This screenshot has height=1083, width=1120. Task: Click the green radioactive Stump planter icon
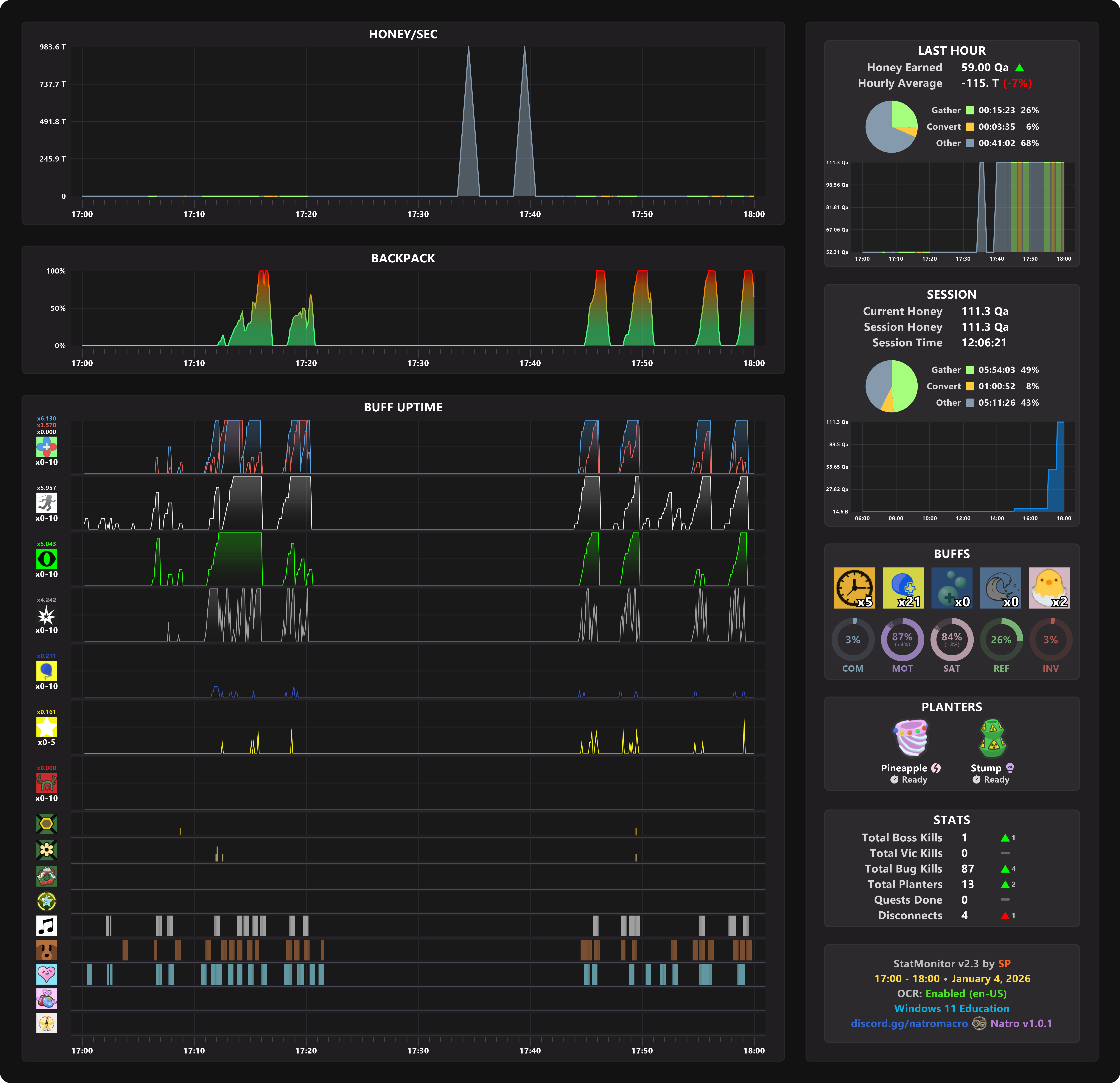point(993,738)
